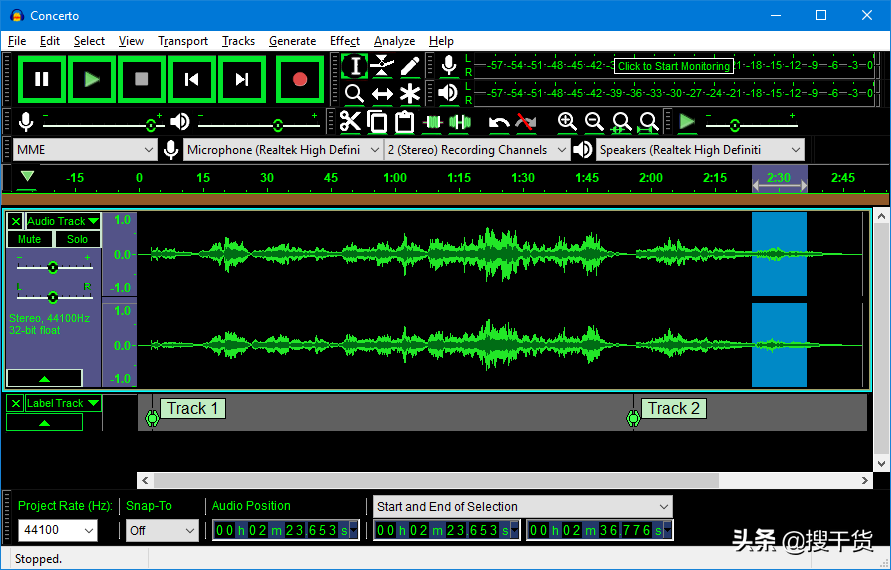Open the Label Track dropdown menu
The height and width of the screenshot is (570, 891).
(x=63, y=403)
